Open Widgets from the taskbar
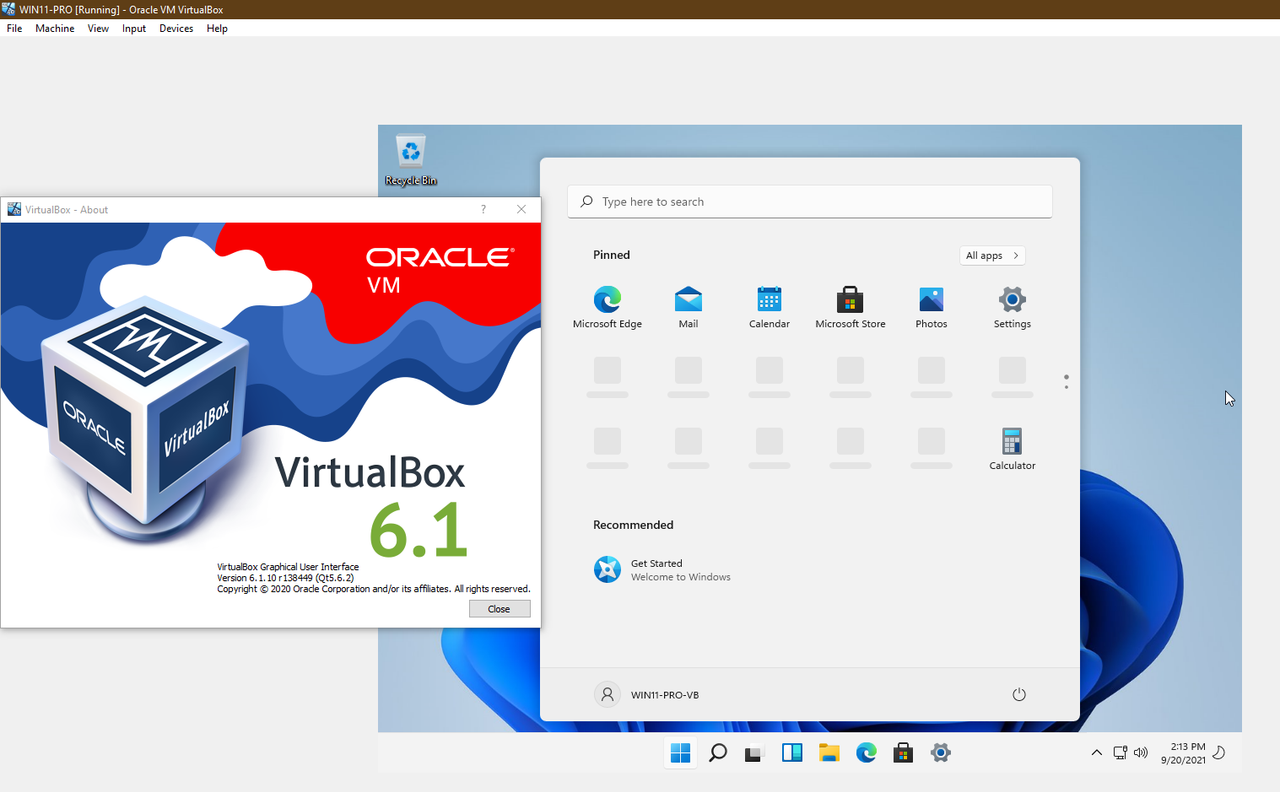1280x792 pixels. pos(792,753)
